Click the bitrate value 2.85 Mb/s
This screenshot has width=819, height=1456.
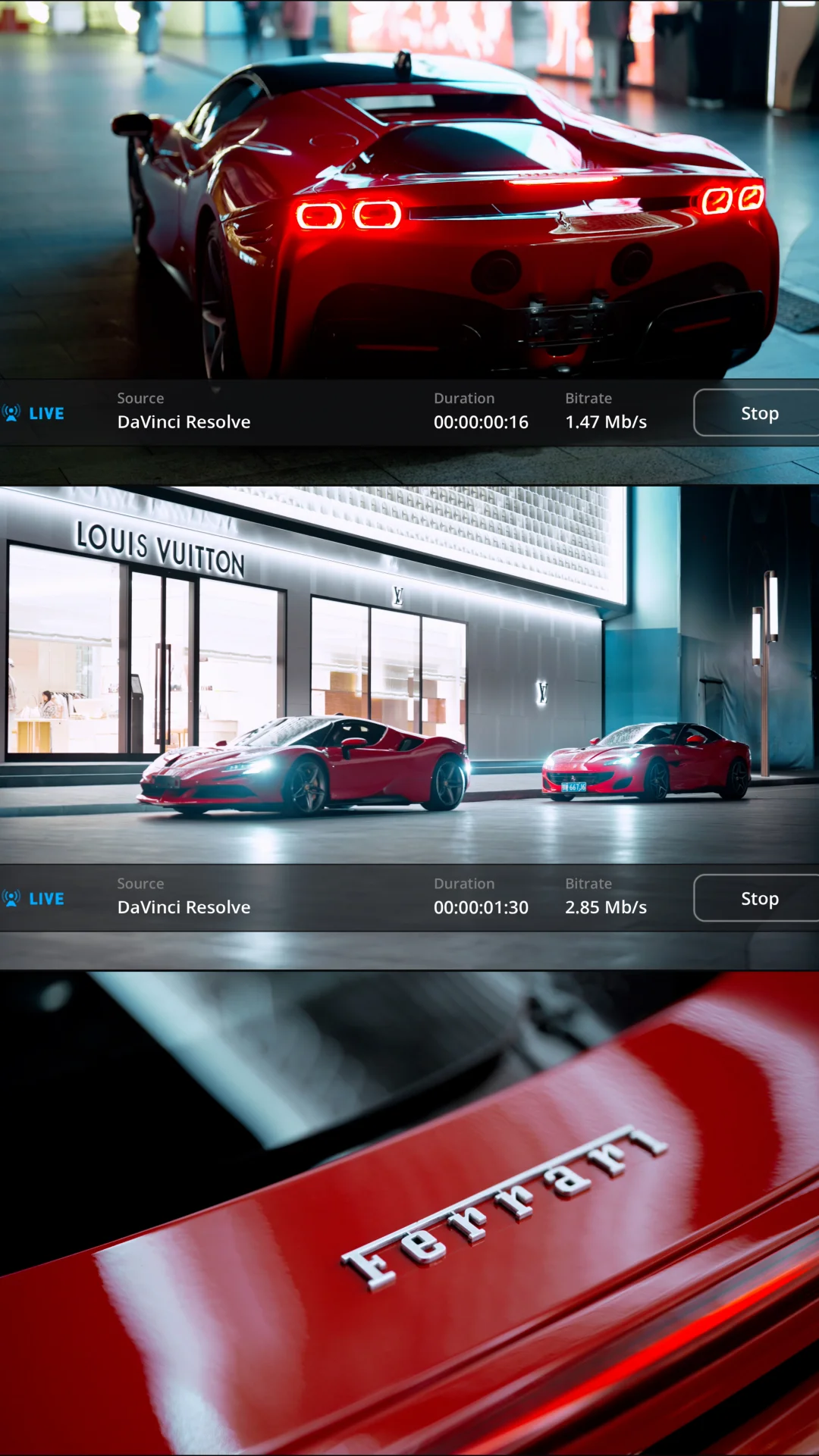click(606, 907)
